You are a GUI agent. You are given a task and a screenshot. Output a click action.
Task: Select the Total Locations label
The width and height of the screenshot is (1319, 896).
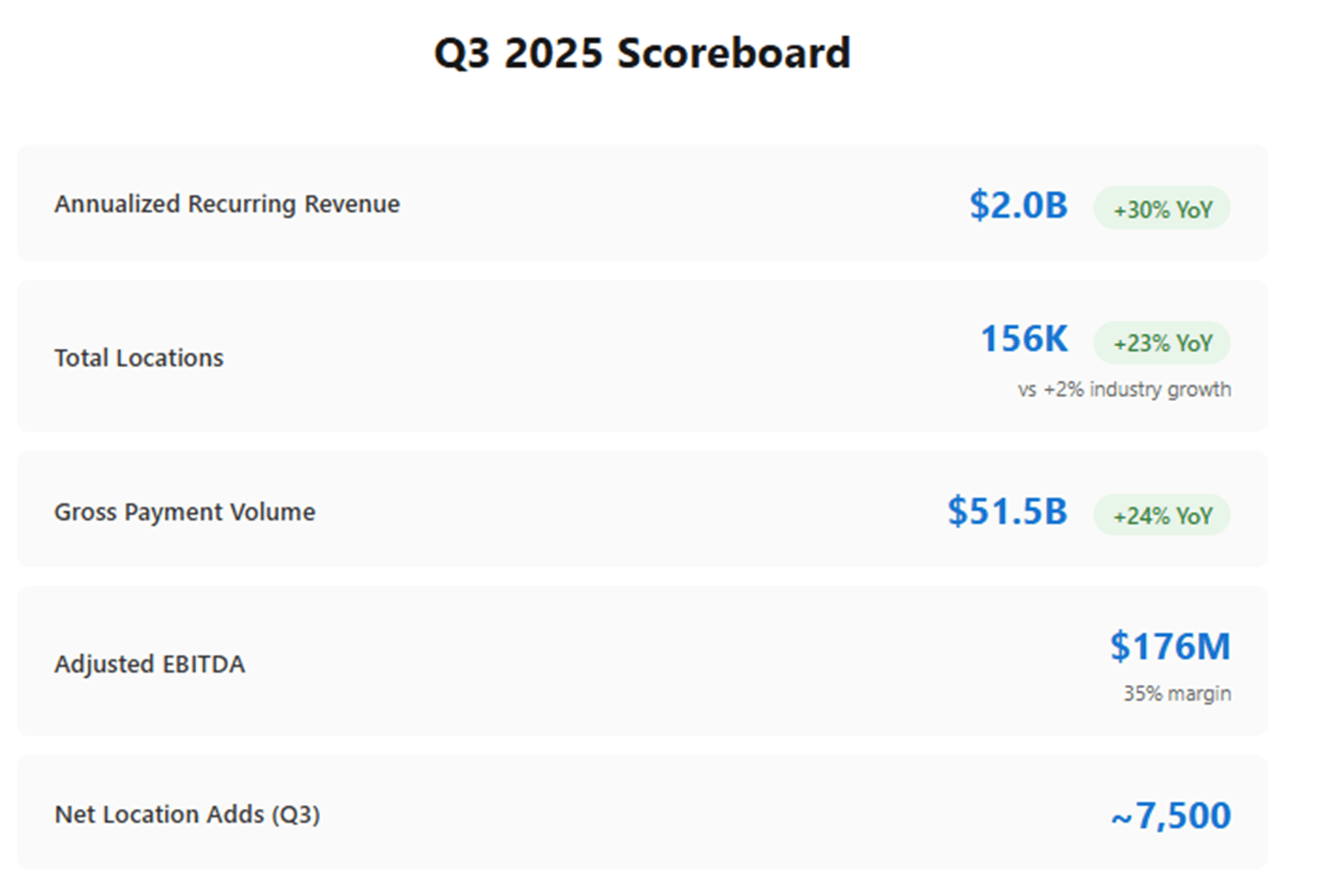(140, 358)
